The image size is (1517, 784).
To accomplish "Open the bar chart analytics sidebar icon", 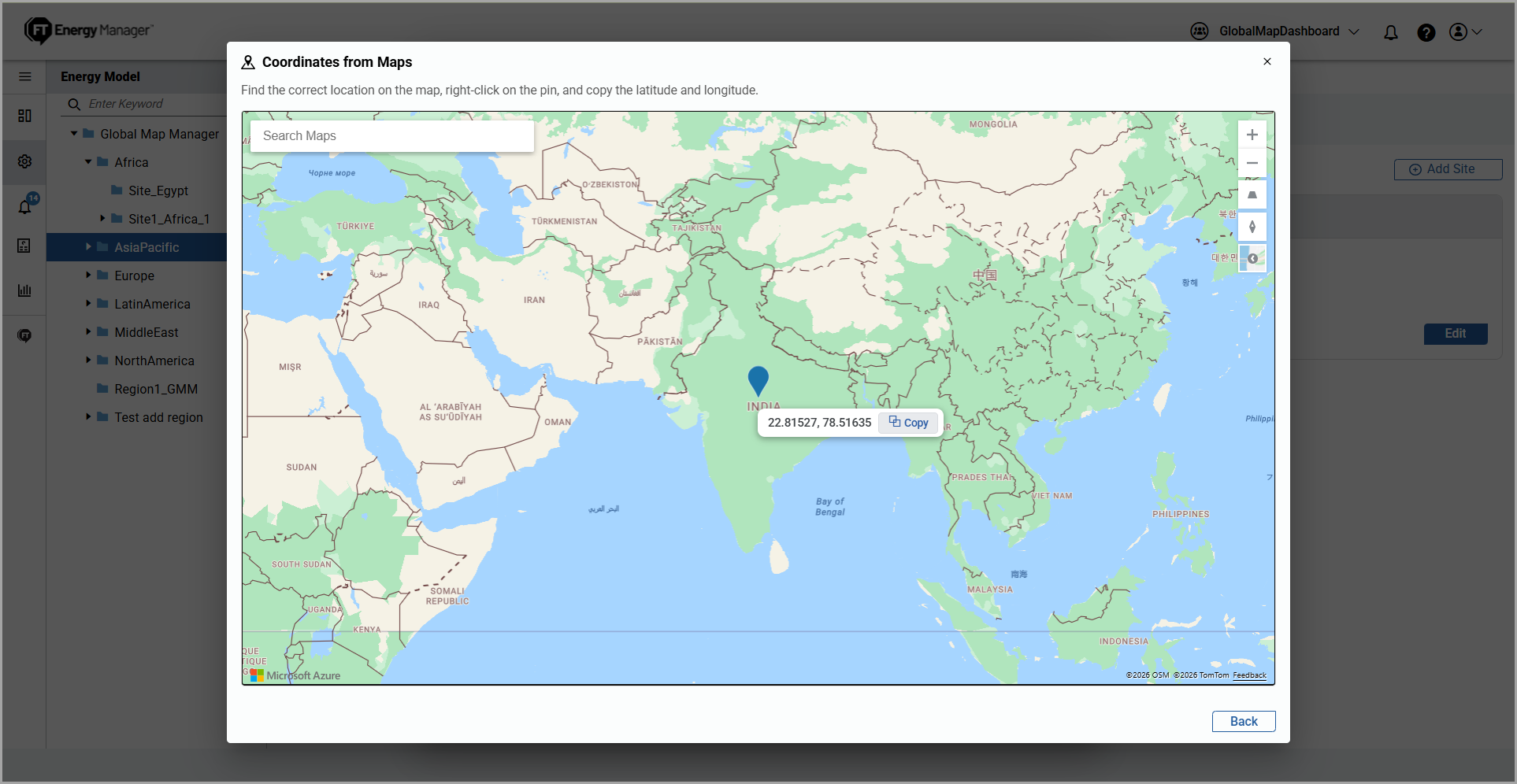I will point(24,290).
